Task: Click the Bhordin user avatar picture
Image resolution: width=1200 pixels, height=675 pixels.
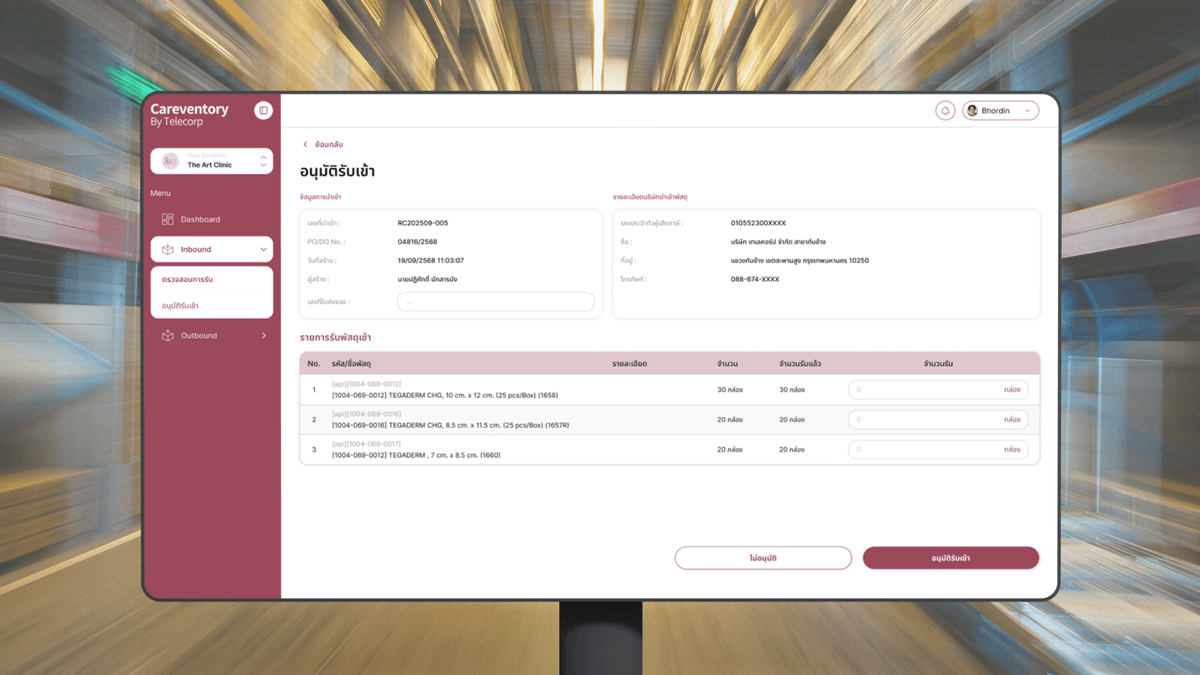Action: (x=972, y=111)
